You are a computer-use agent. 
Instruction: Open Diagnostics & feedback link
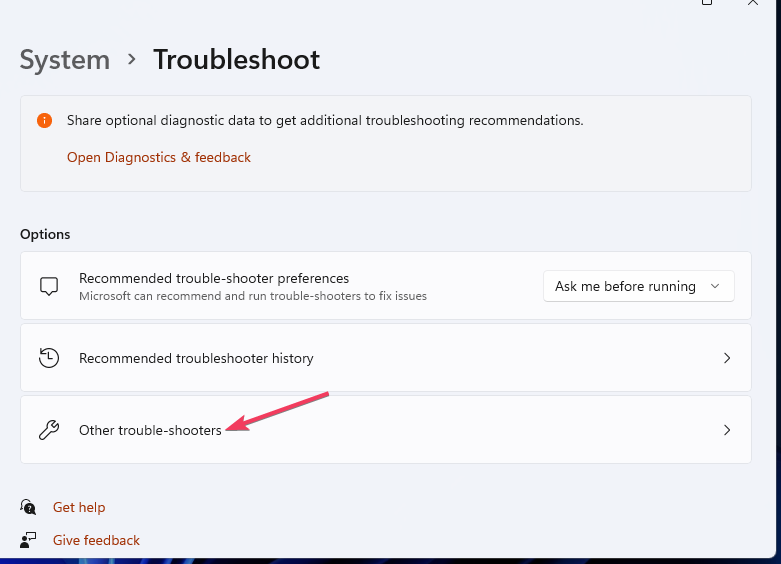click(159, 157)
